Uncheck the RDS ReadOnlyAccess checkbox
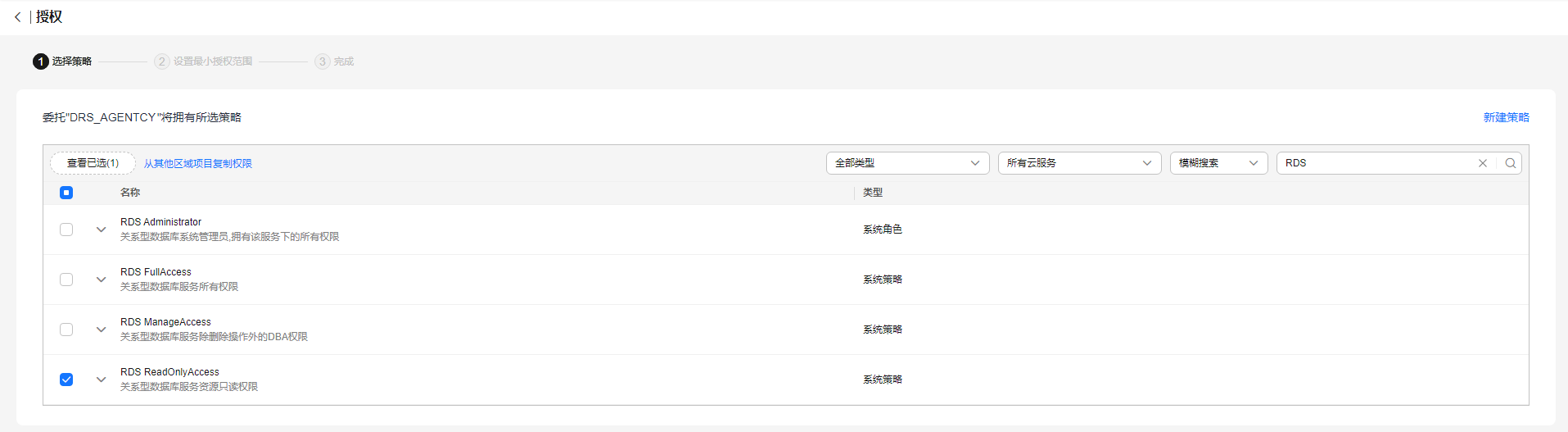1568x432 pixels. point(66,380)
